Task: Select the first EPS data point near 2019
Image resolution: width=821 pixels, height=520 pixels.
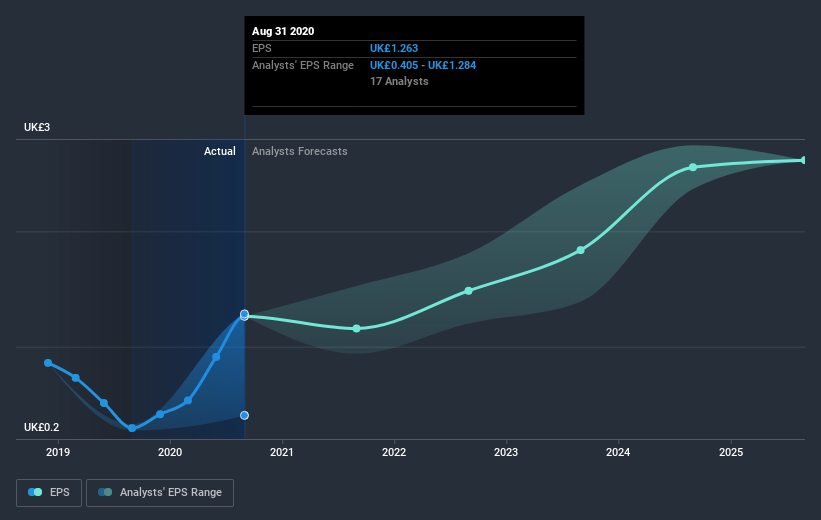Action: pyautogui.click(x=48, y=363)
